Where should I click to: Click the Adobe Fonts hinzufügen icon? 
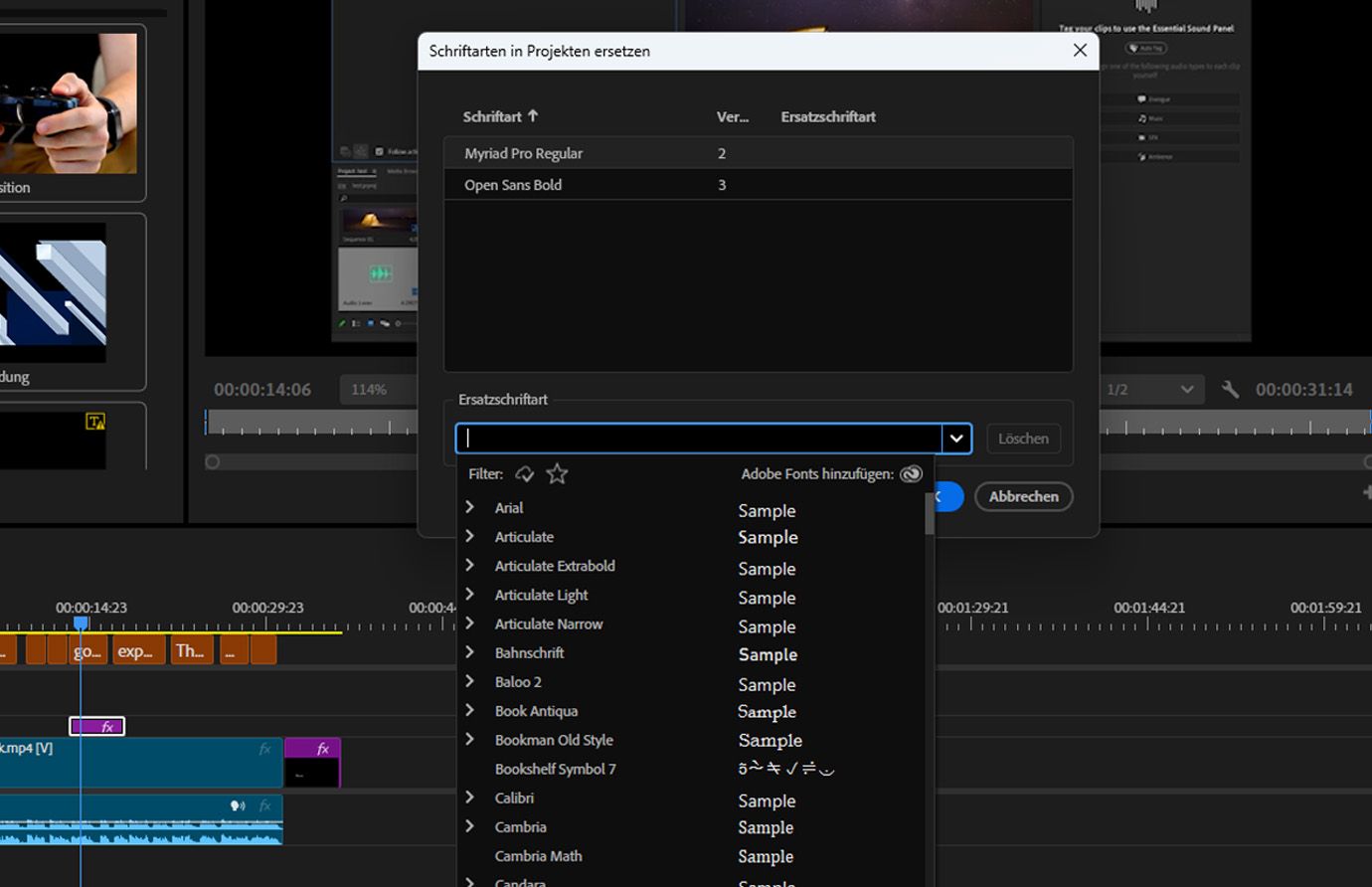(x=911, y=474)
